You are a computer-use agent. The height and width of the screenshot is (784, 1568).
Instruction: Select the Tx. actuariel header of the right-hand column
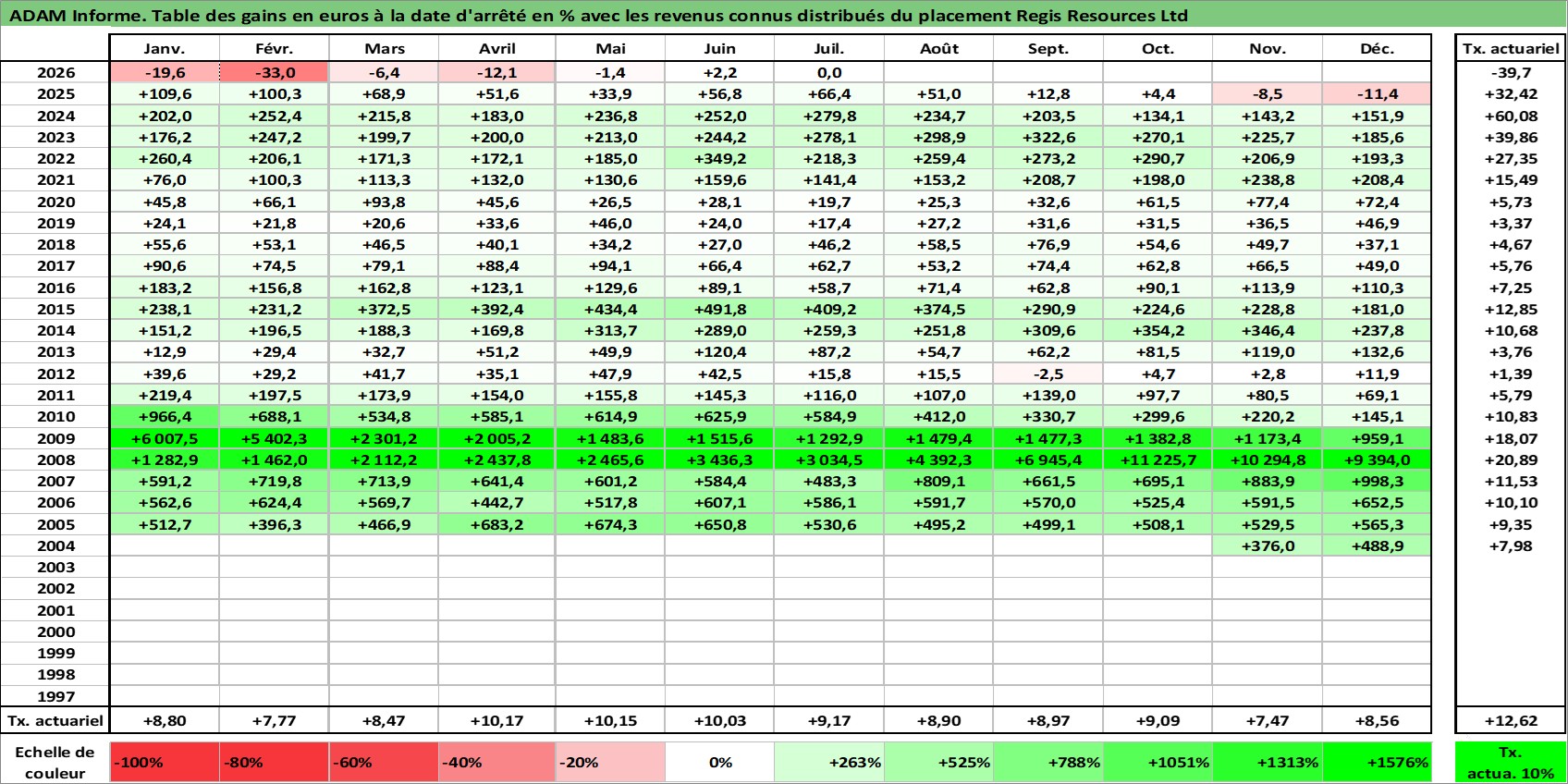point(1511,49)
